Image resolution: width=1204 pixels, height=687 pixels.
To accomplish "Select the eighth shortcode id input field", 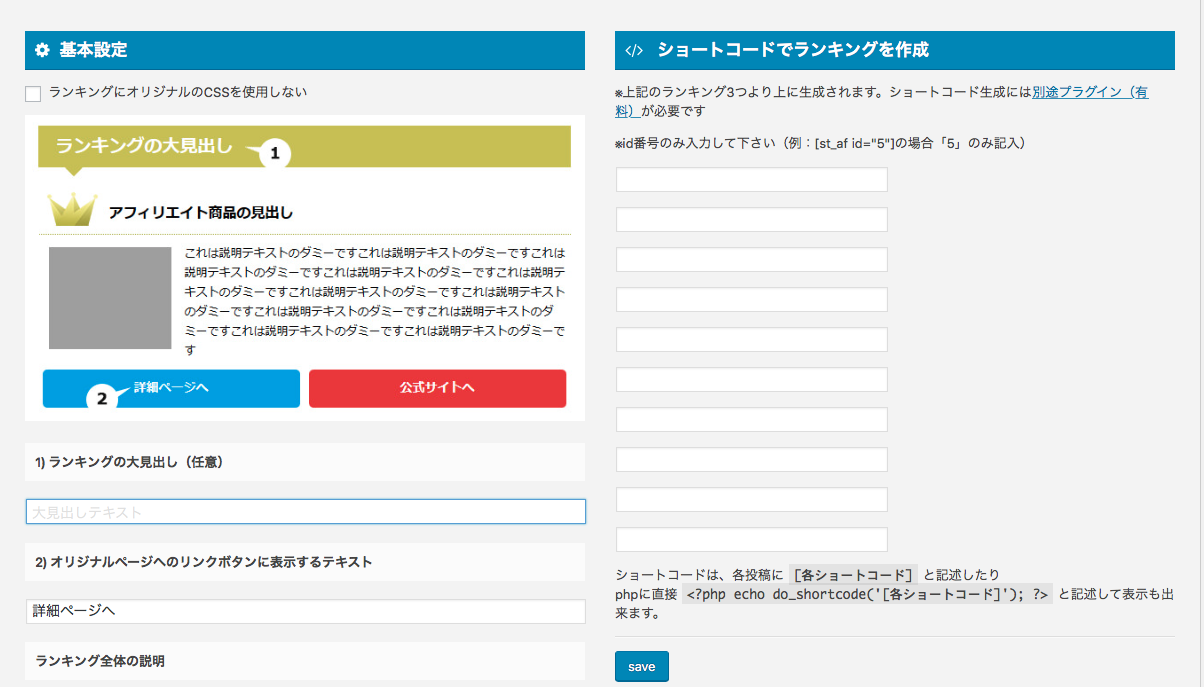I will tap(752, 460).
